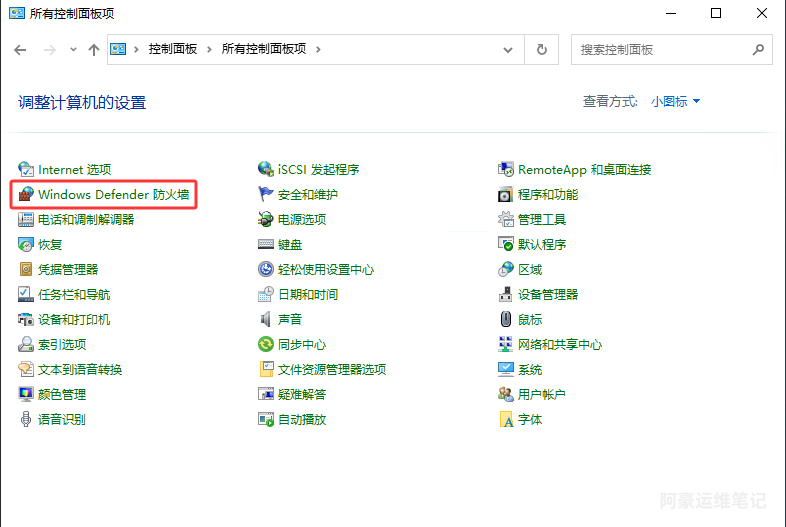The width and height of the screenshot is (786, 527).
Task: Click the 恢复 icon
Action: (x=26, y=244)
